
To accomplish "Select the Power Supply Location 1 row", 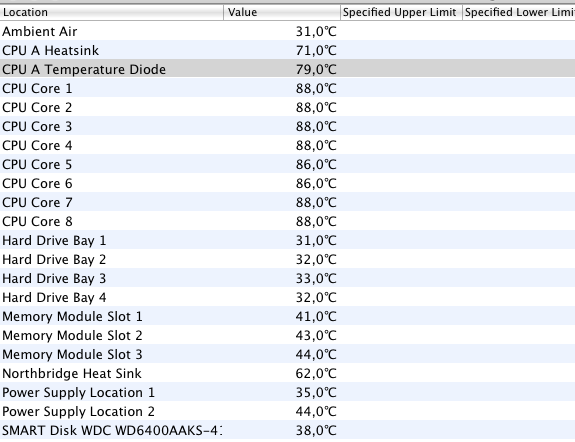I will click(288, 392).
